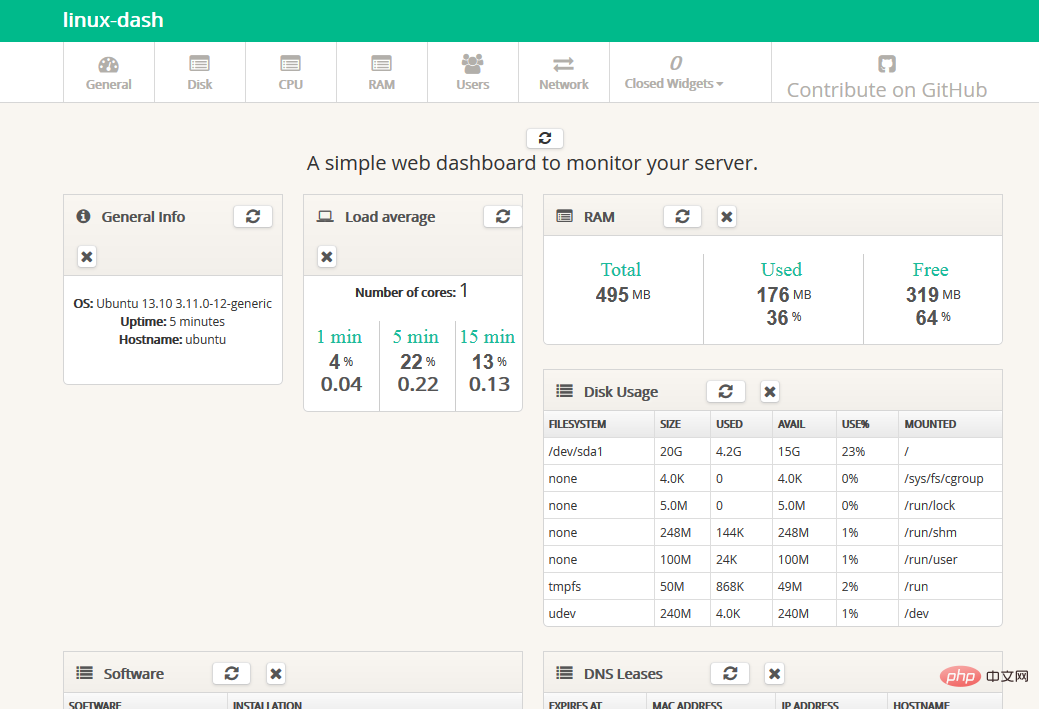1039x709 pixels.
Task: Open the Contribute on GitHub link
Action: pos(887,77)
